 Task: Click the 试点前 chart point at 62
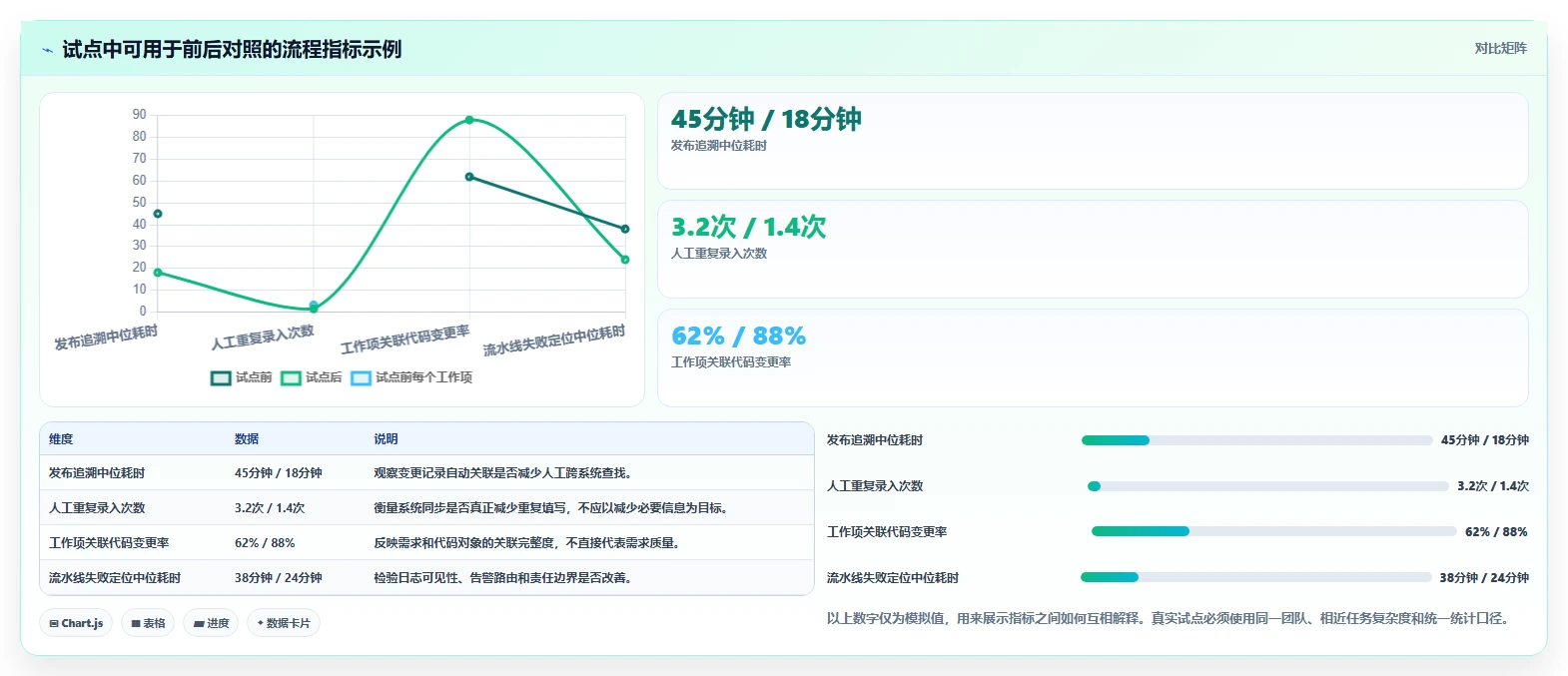pyautogui.click(x=469, y=177)
